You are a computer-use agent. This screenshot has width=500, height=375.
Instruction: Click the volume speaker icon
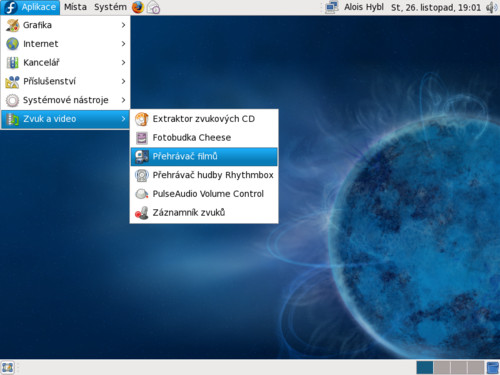tap(492, 7)
